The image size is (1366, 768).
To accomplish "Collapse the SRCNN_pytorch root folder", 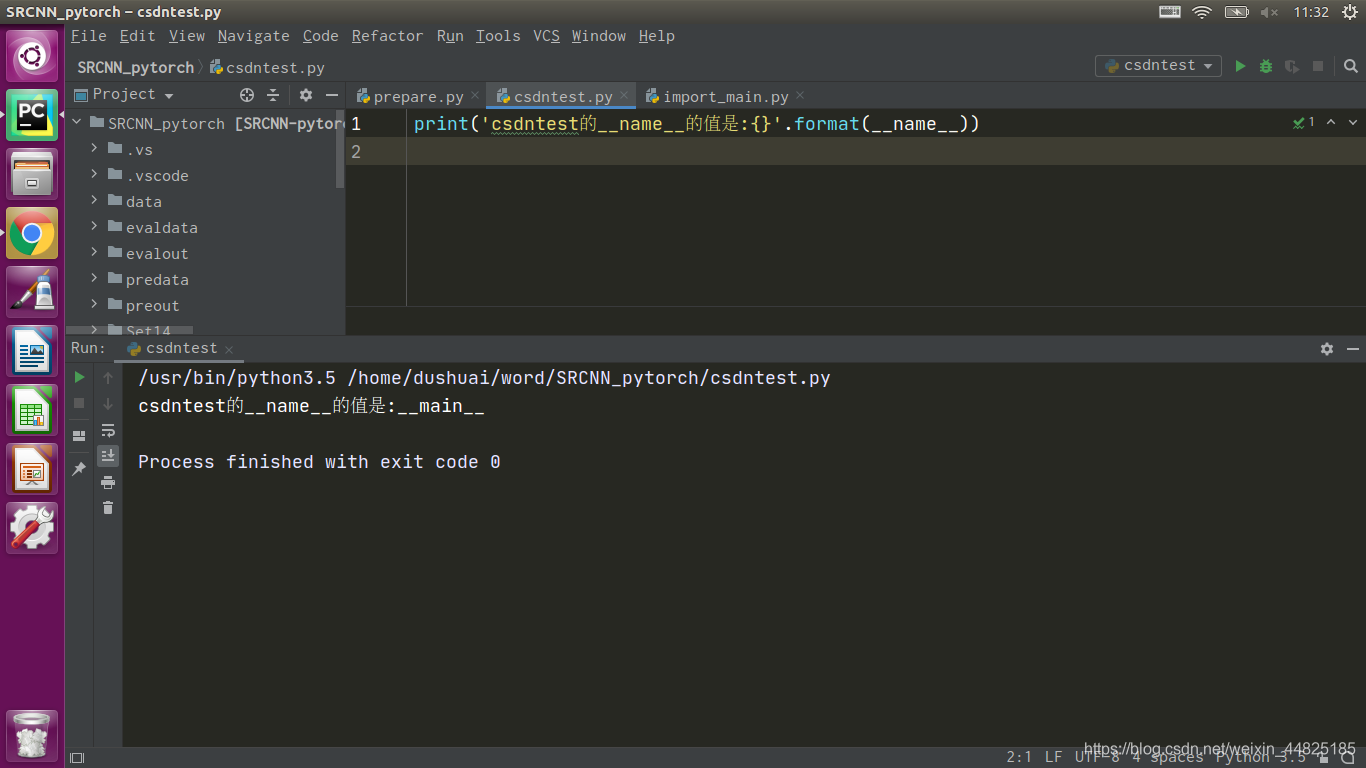I will point(77,122).
